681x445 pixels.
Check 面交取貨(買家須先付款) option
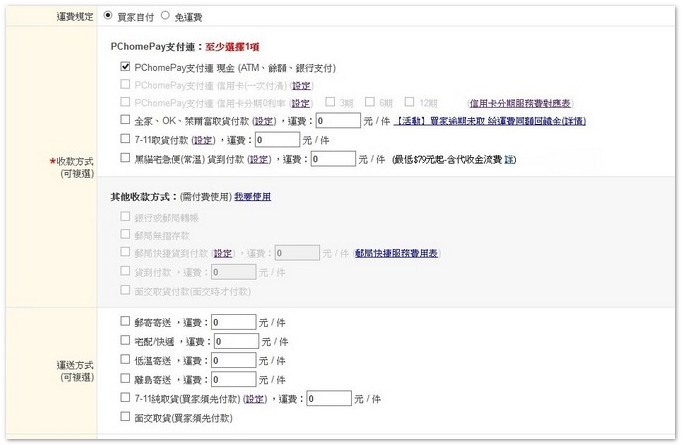125,417
